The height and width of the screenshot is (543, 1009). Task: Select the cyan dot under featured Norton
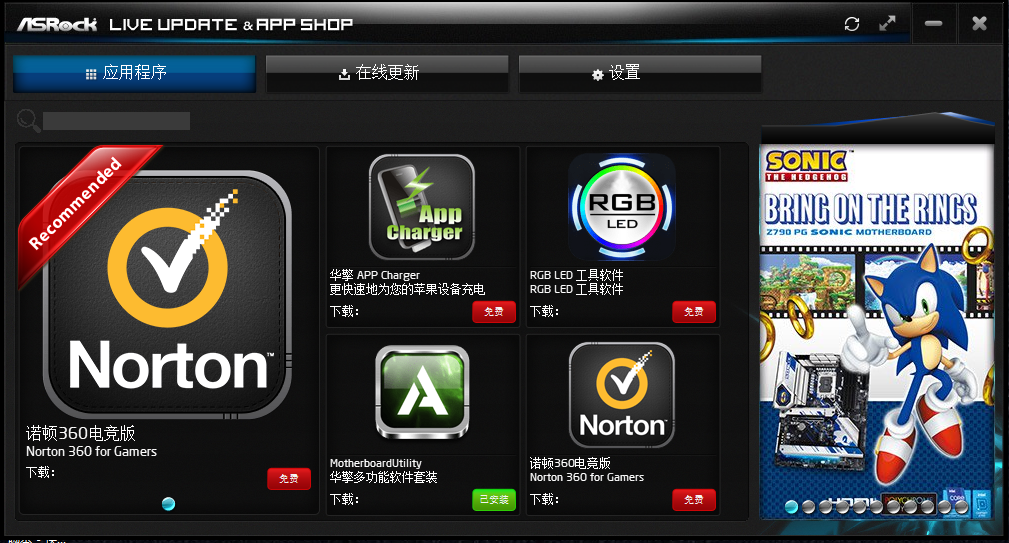pyautogui.click(x=169, y=504)
